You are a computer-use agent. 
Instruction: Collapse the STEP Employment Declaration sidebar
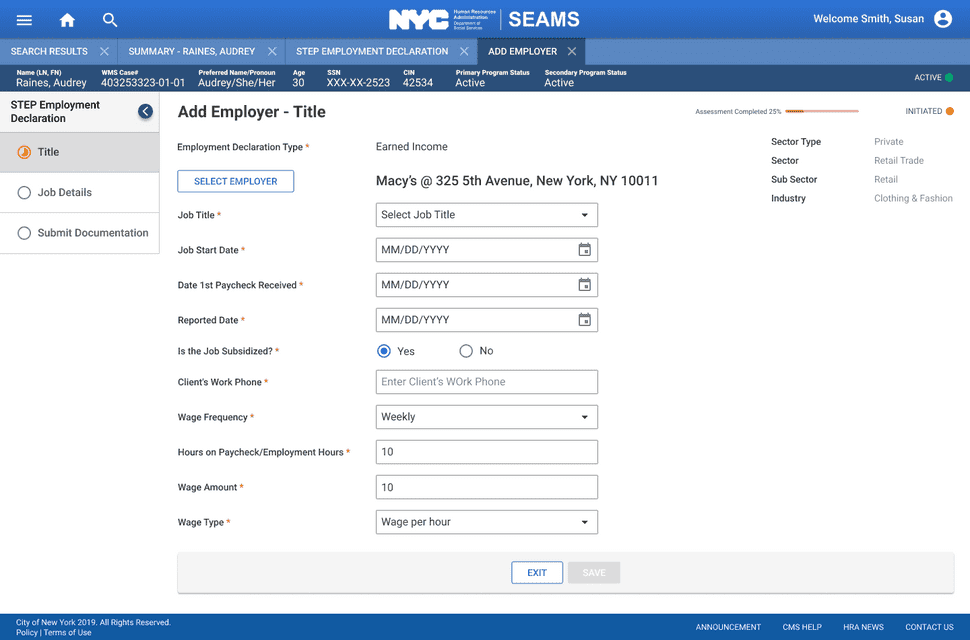pos(145,111)
